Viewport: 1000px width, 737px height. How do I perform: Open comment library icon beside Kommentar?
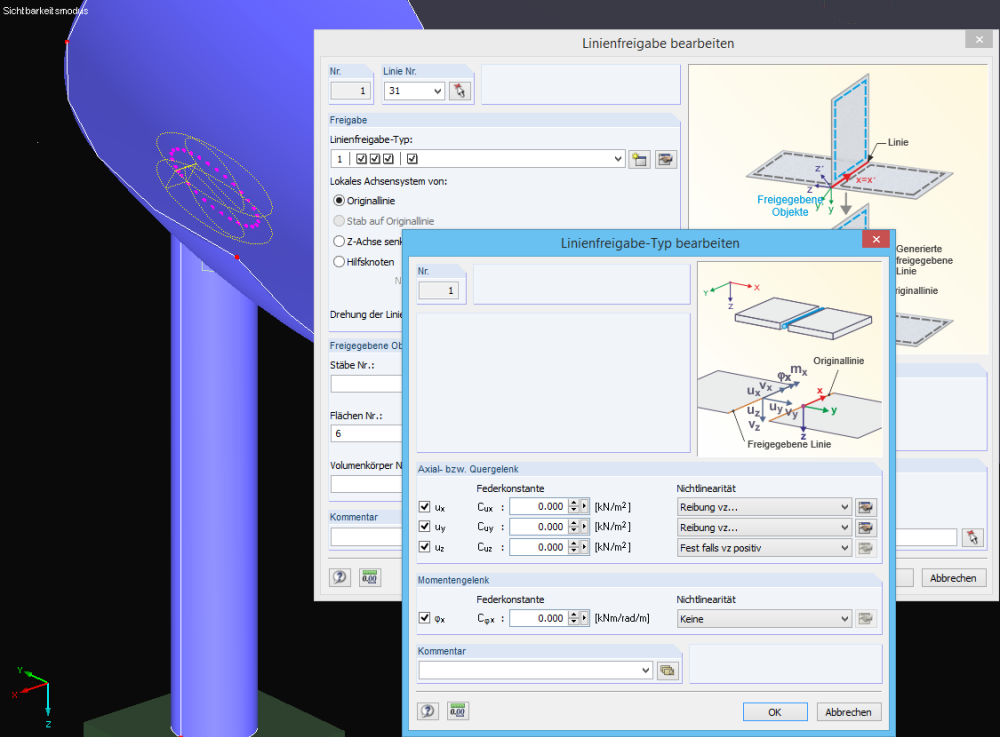pyautogui.click(x=668, y=671)
